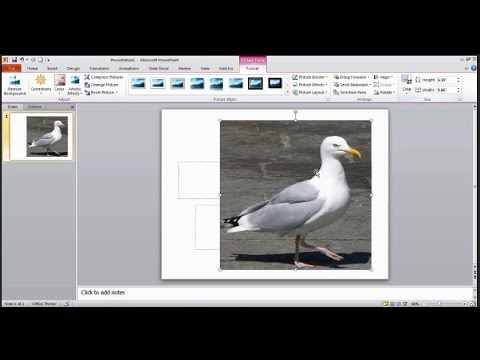Screen dimensions: 480x360
Task: Switch to the Review tab
Action: [x=184, y=68]
